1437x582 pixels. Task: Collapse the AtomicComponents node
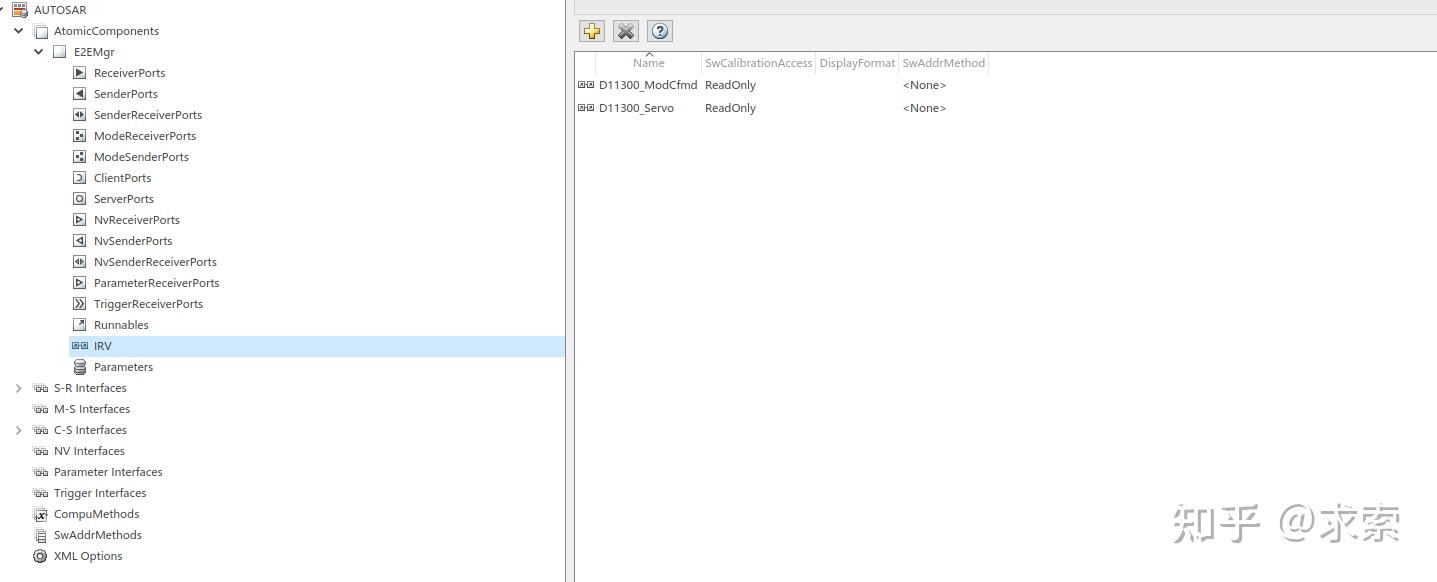coord(19,31)
